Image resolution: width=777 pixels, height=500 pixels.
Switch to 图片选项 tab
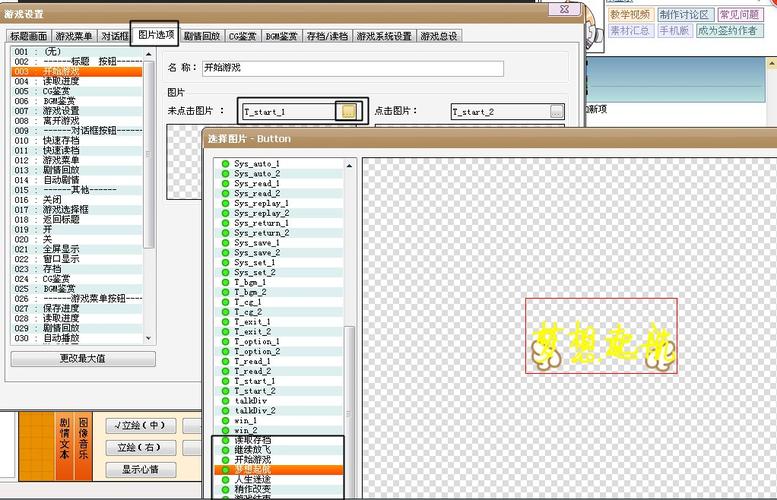(156, 34)
